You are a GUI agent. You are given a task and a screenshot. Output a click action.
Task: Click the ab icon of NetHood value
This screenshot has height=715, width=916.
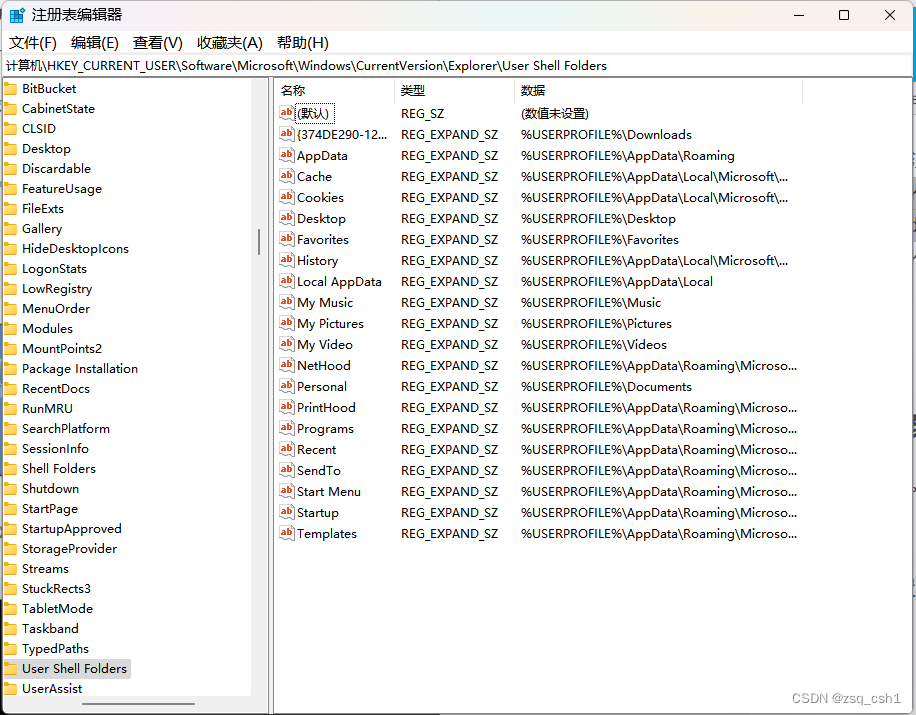click(x=286, y=365)
